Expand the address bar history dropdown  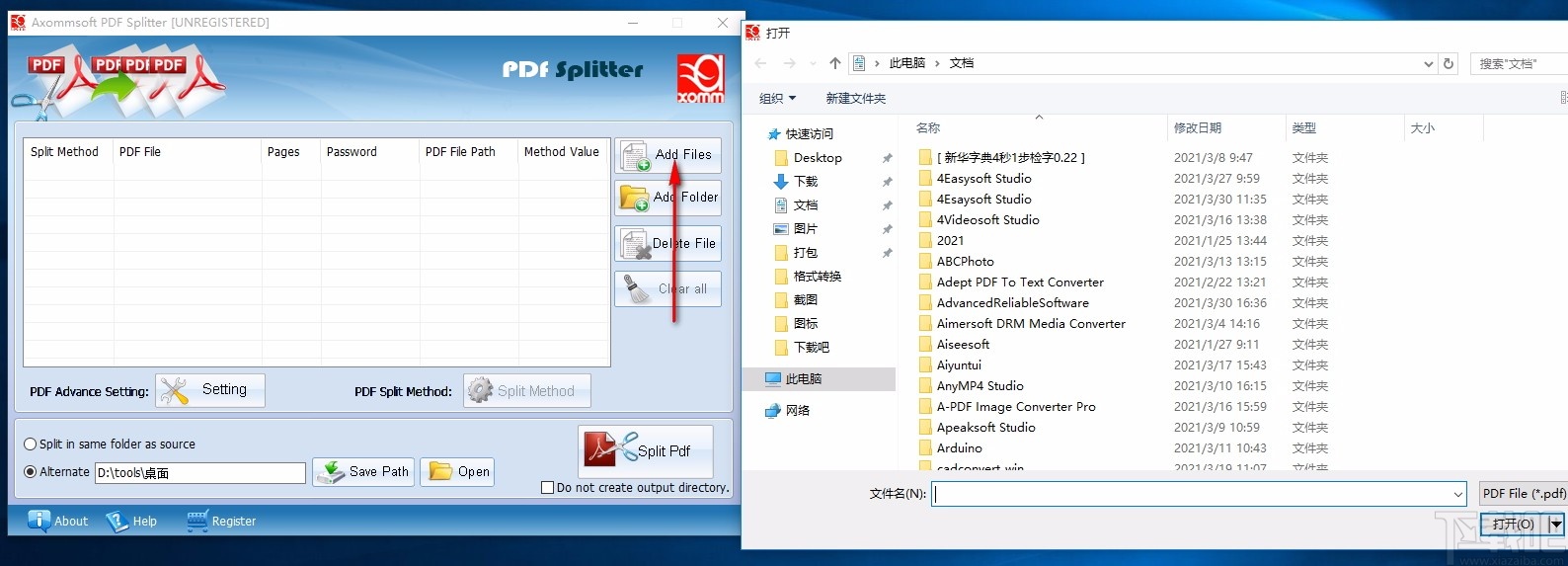(1428, 64)
